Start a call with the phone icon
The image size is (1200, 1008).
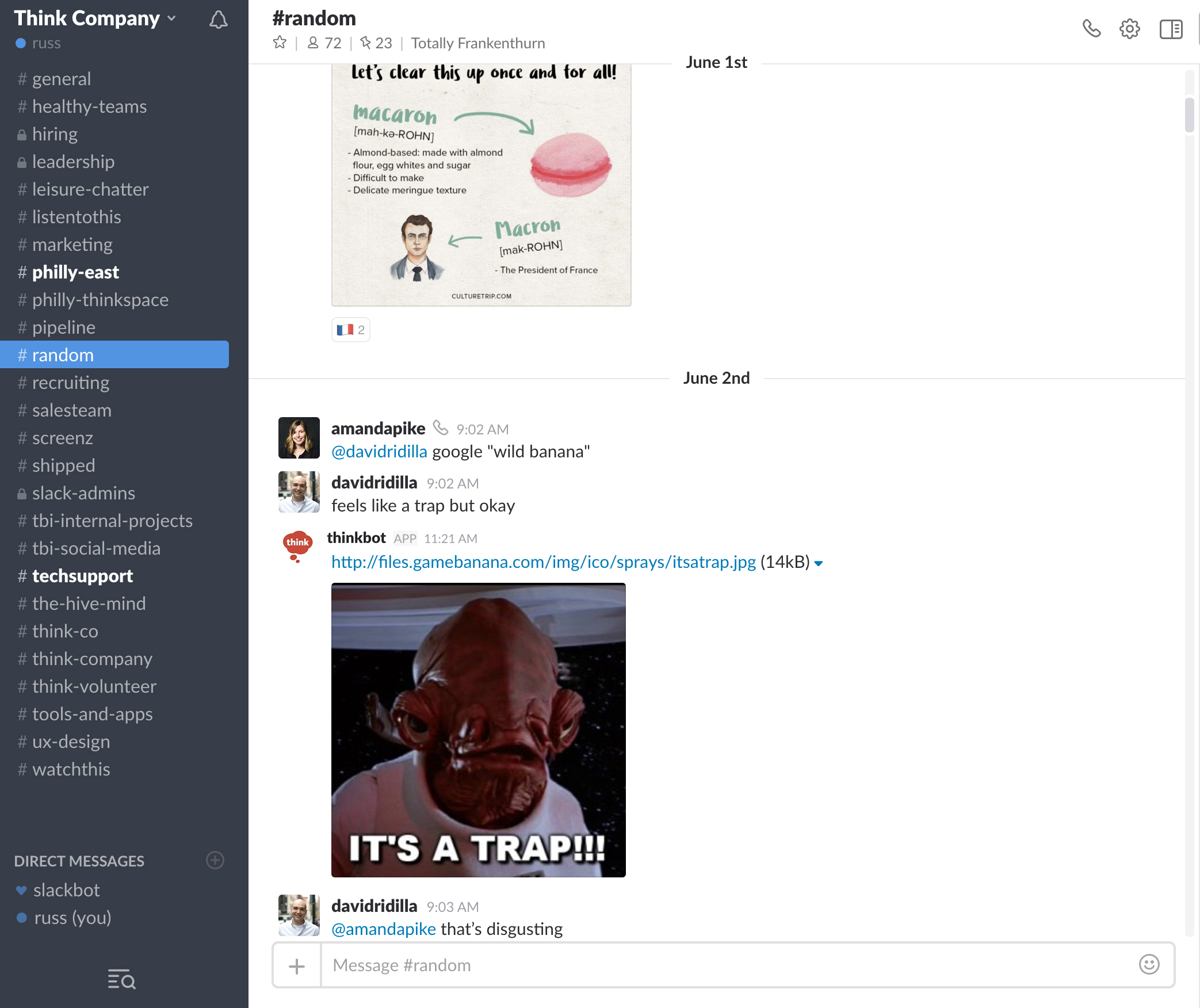pyautogui.click(x=1091, y=28)
